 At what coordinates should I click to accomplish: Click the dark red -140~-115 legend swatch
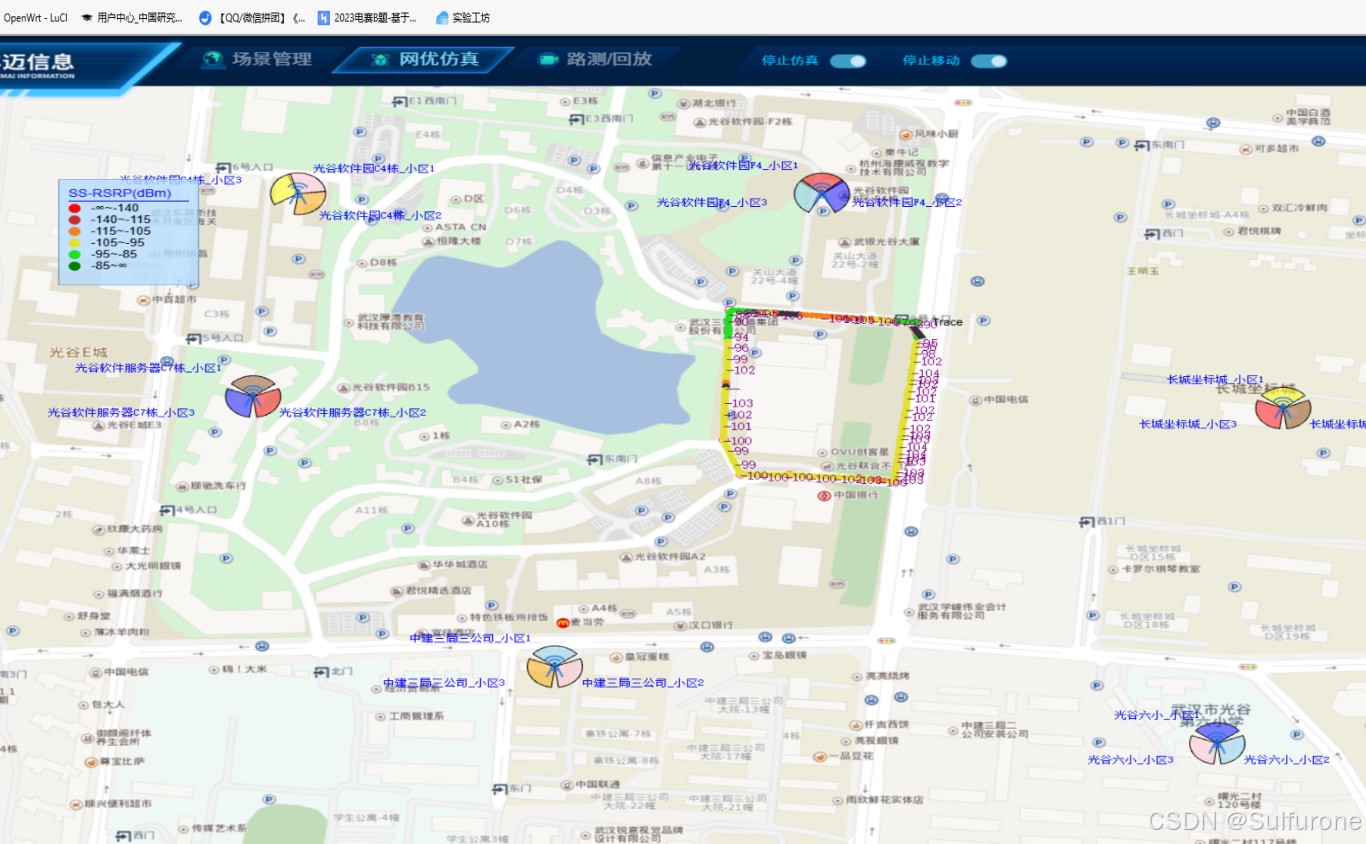point(74,219)
